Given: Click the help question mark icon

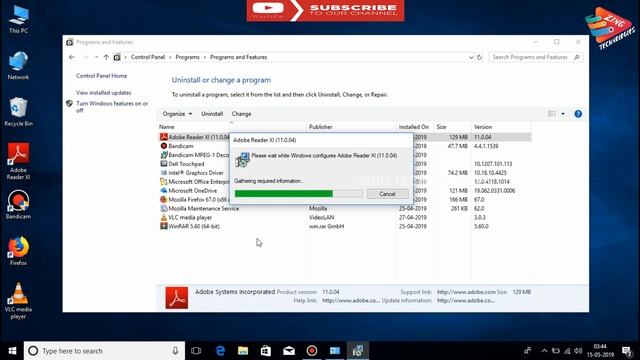Looking at the screenshot, I should coord(578,114).
